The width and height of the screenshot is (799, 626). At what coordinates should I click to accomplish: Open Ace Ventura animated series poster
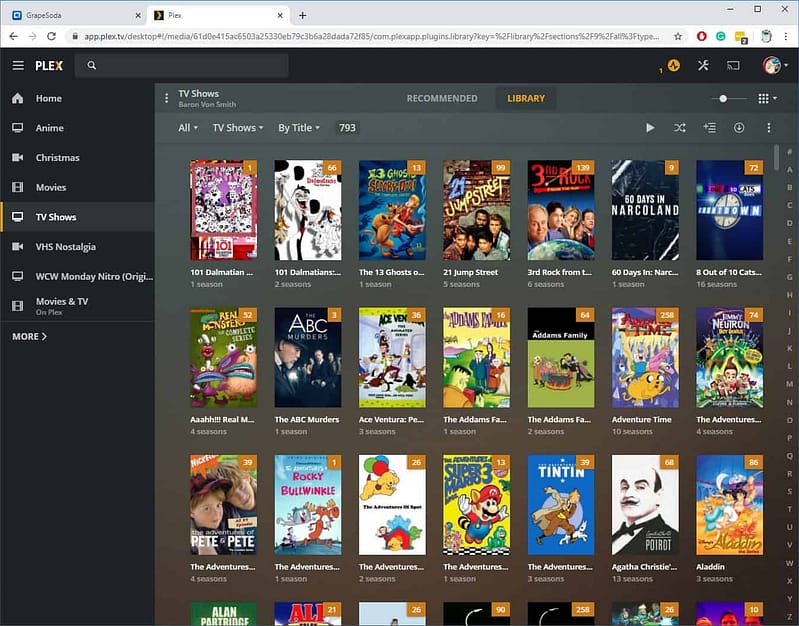(x=392, y=357)
